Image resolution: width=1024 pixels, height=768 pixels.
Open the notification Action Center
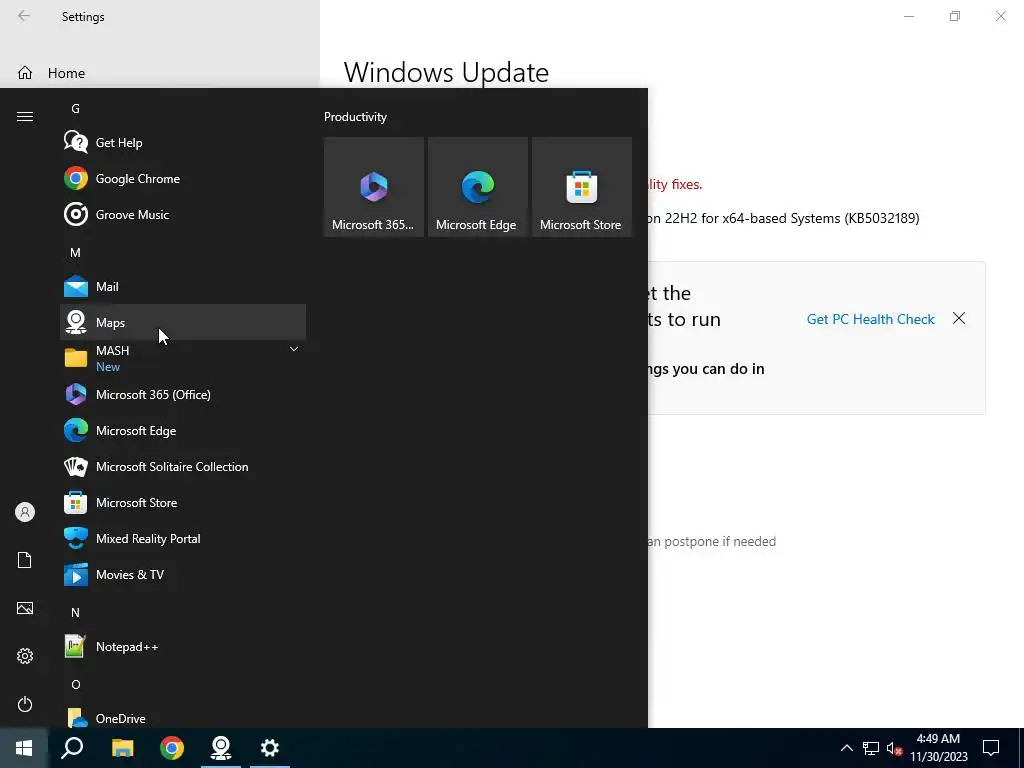pyautogui.click(x=991, y=748)
